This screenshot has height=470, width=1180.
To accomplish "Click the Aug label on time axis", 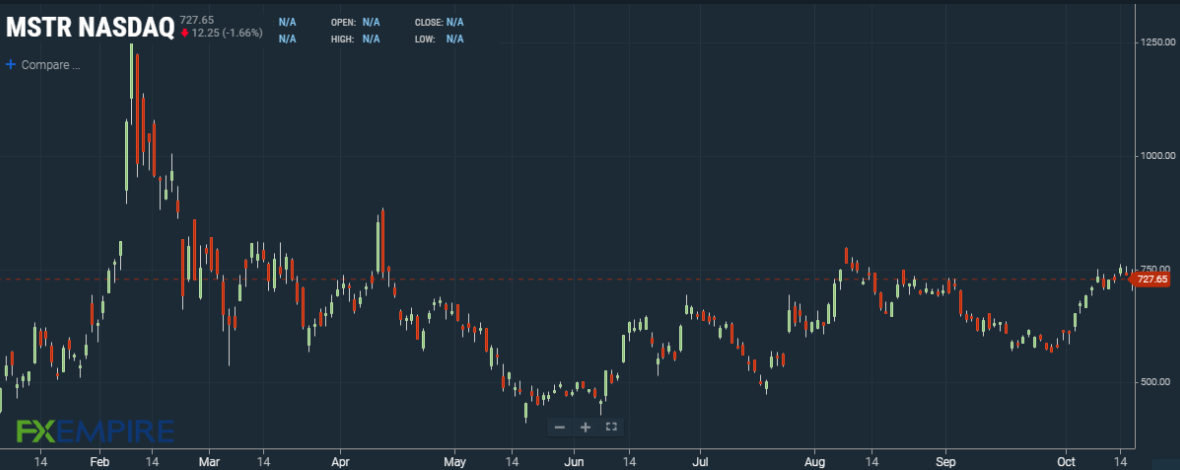I will coord(814,460).
